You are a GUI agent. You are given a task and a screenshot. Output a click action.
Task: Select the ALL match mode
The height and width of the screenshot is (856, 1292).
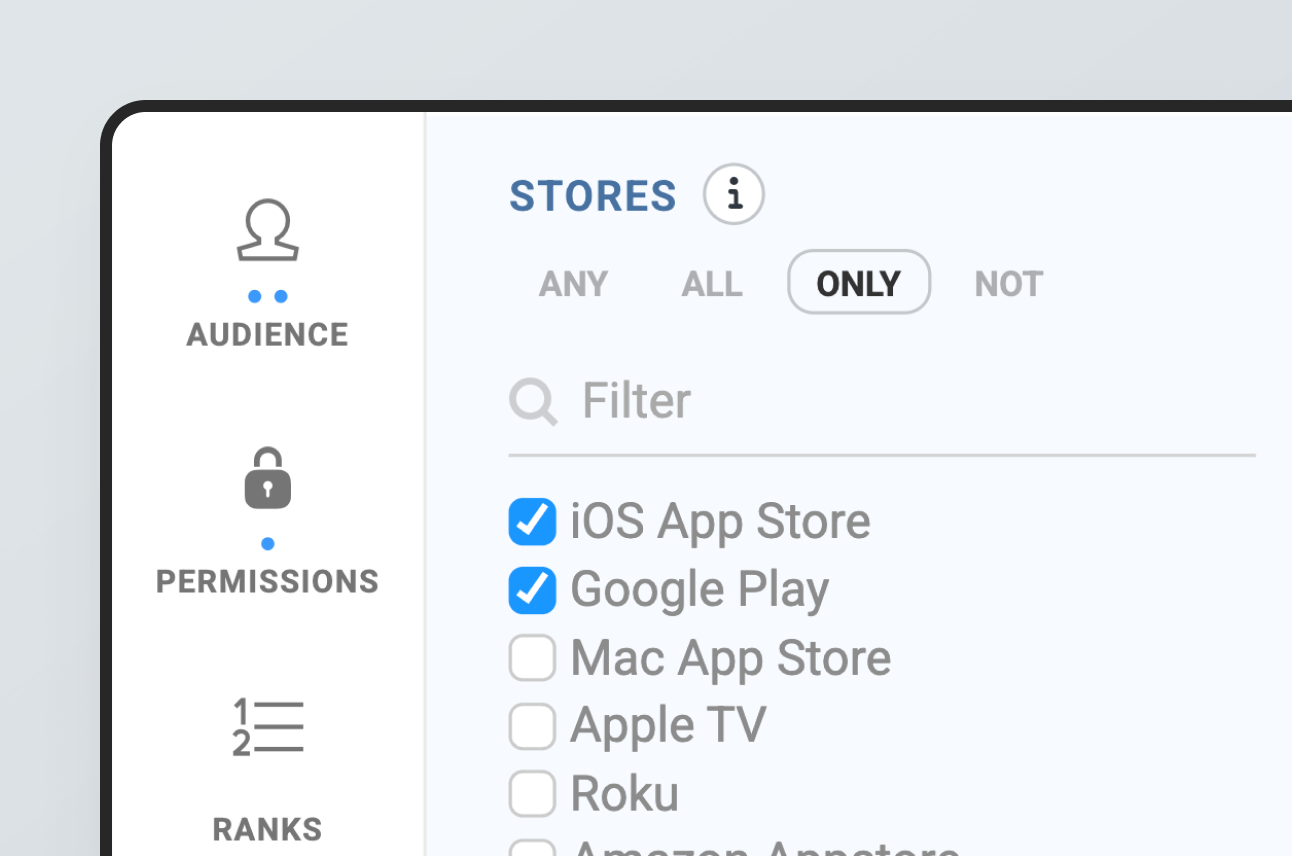coord(712,284)
